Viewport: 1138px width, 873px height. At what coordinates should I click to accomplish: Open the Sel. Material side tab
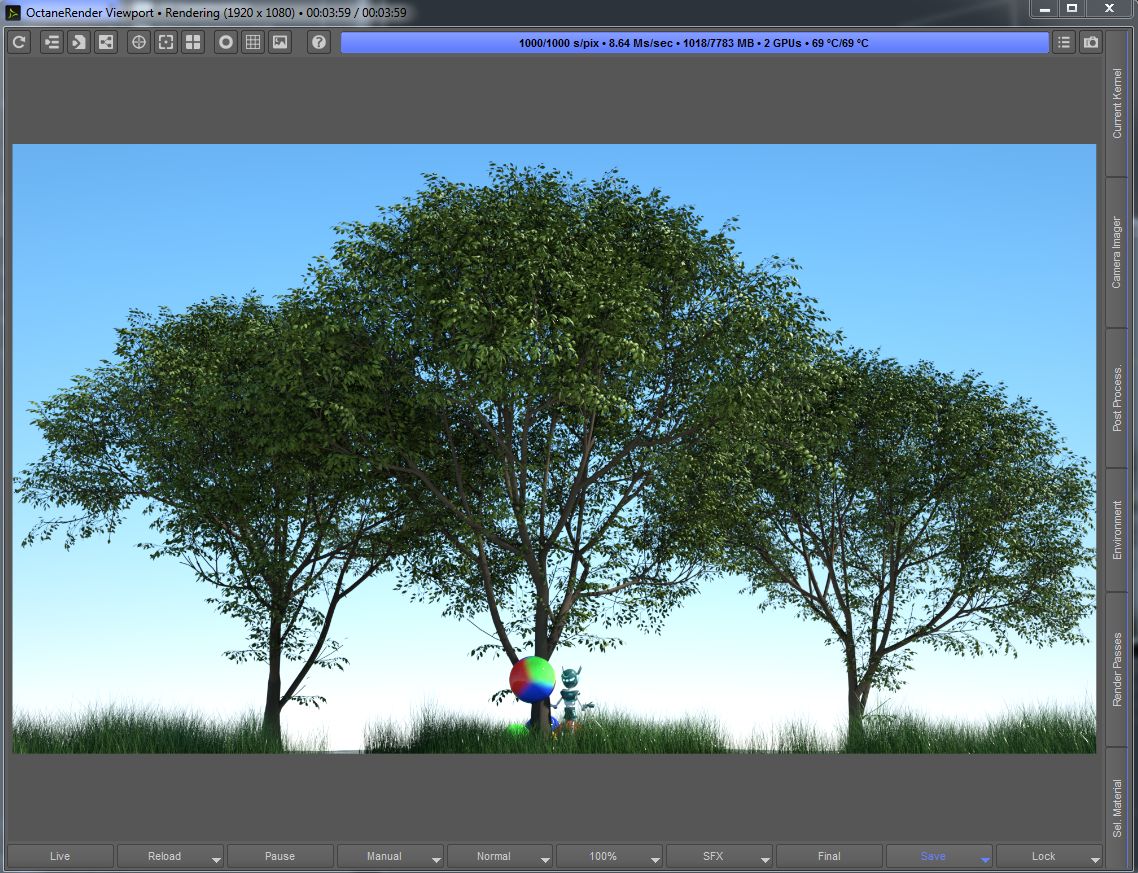pos(1117,808)
